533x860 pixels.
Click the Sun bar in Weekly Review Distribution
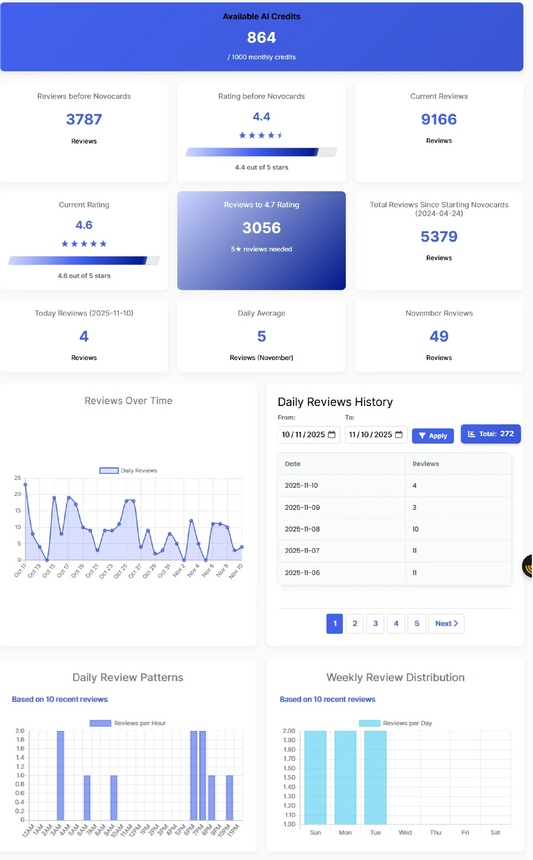tap(315, 777)
